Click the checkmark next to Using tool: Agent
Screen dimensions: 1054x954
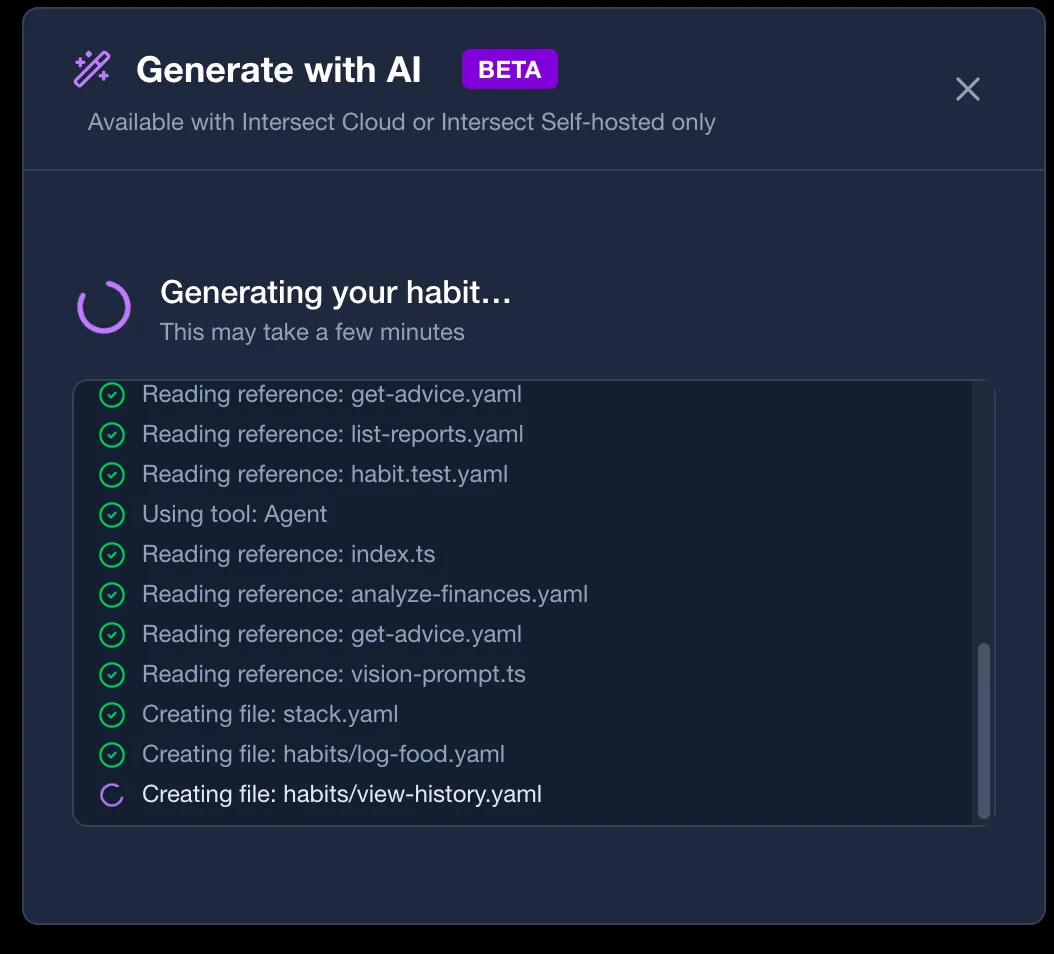point(112,514)
